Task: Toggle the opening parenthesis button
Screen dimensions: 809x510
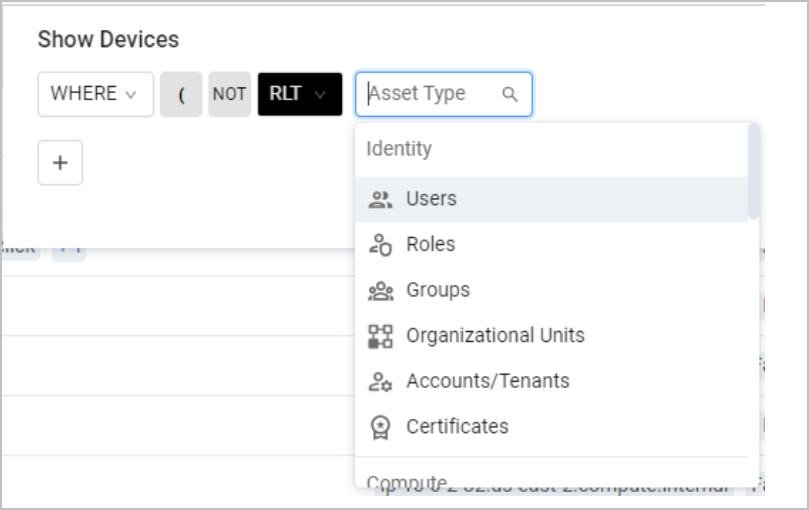Action: coord(181,94)
